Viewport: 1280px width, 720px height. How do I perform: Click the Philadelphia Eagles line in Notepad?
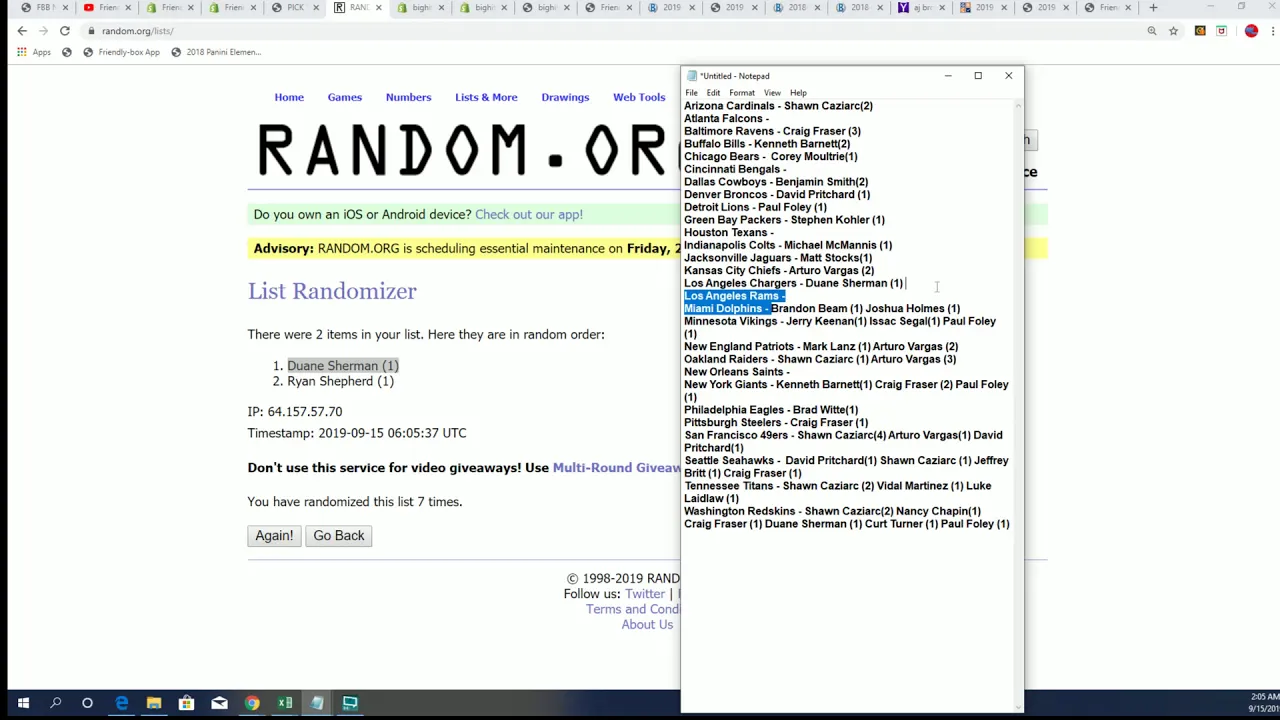coord(771,410)
